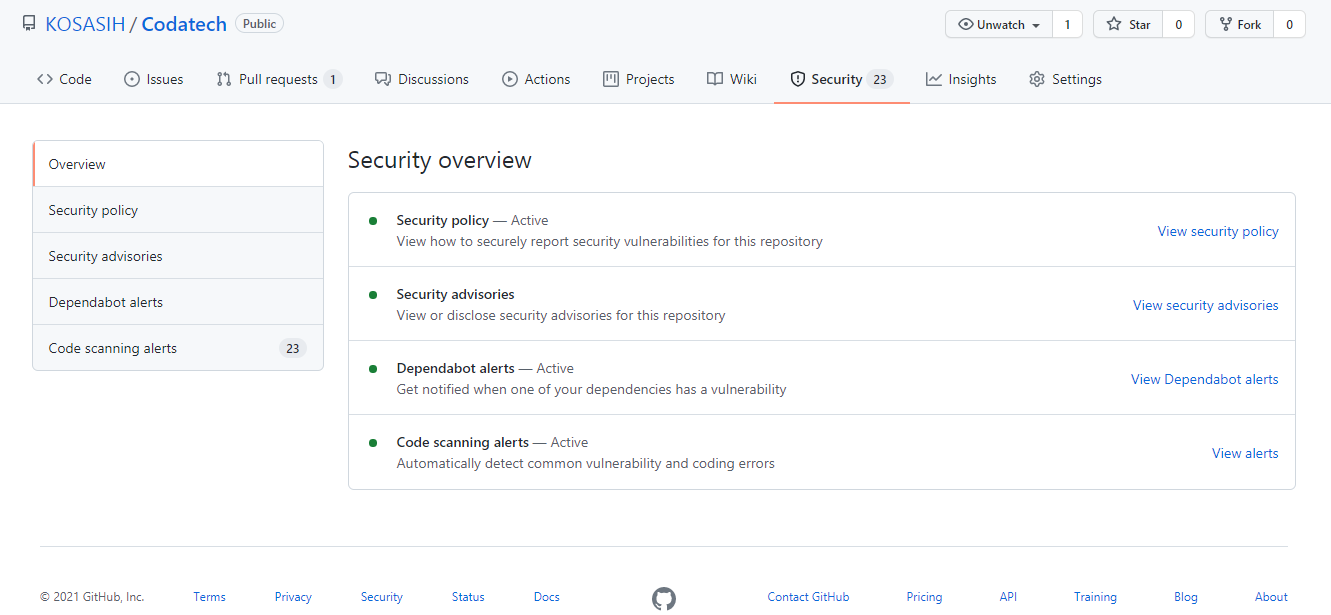Viewport: 1331px width, 615px height.
Task: View the forks count of 0
Action: pos(1289,24)
